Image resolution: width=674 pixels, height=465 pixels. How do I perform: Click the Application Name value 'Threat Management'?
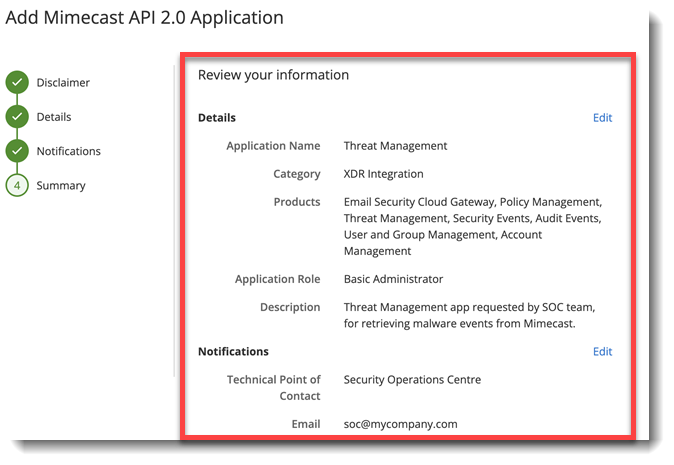395,146
